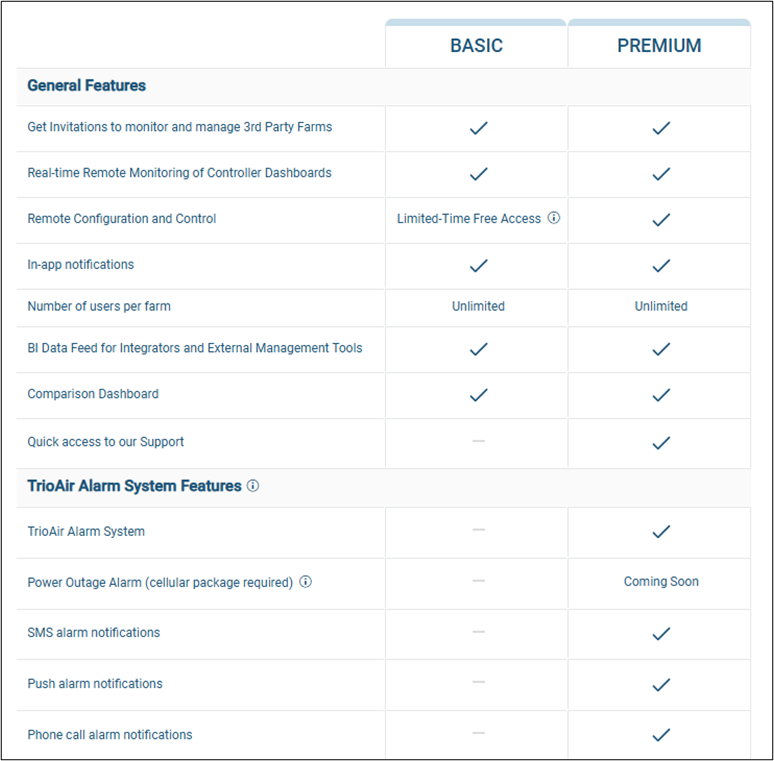
Task: Click Premium checkmark for Remote Configuration and Control
Action: [660, 219]
